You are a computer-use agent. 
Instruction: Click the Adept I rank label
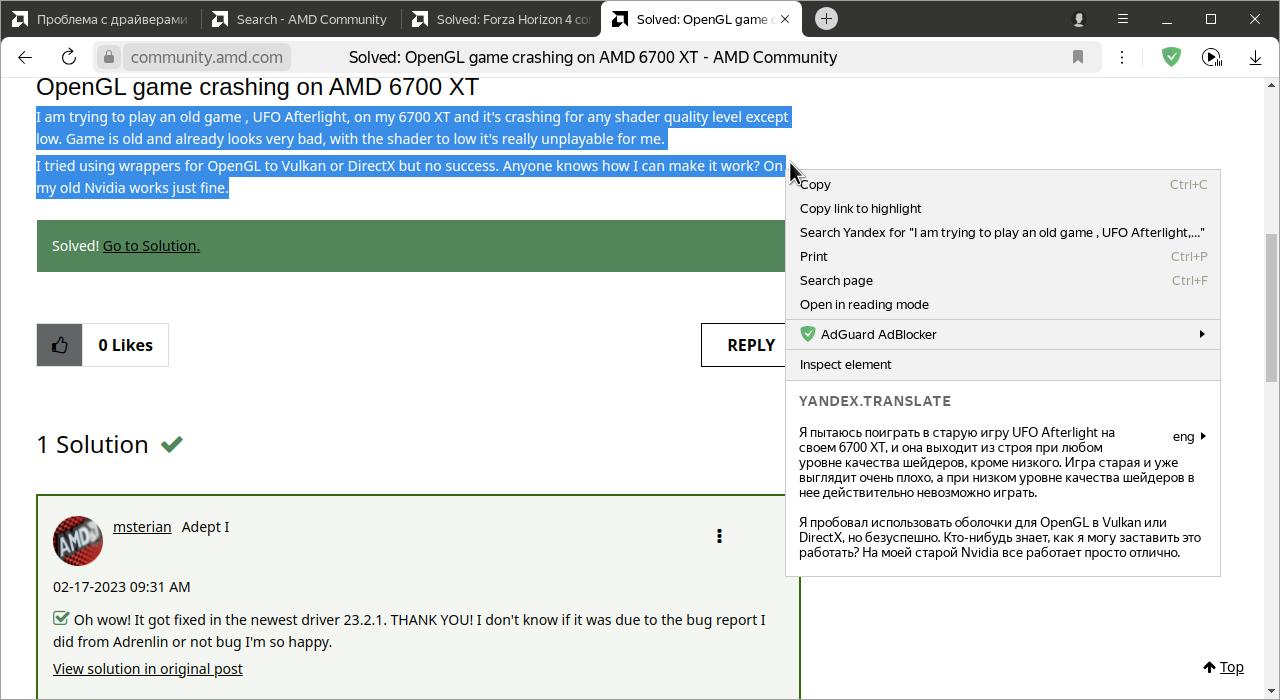click(x=205, y=527)
